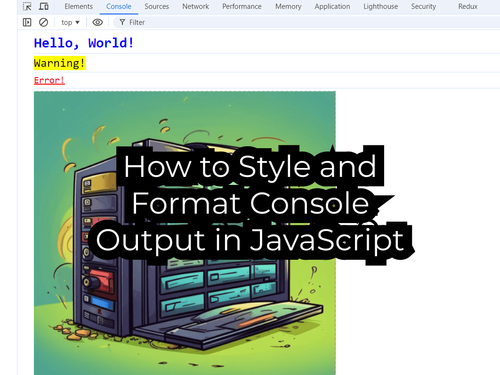Switch to the Performance tab
The image size is (500, 375).
(x=242, y=6)
